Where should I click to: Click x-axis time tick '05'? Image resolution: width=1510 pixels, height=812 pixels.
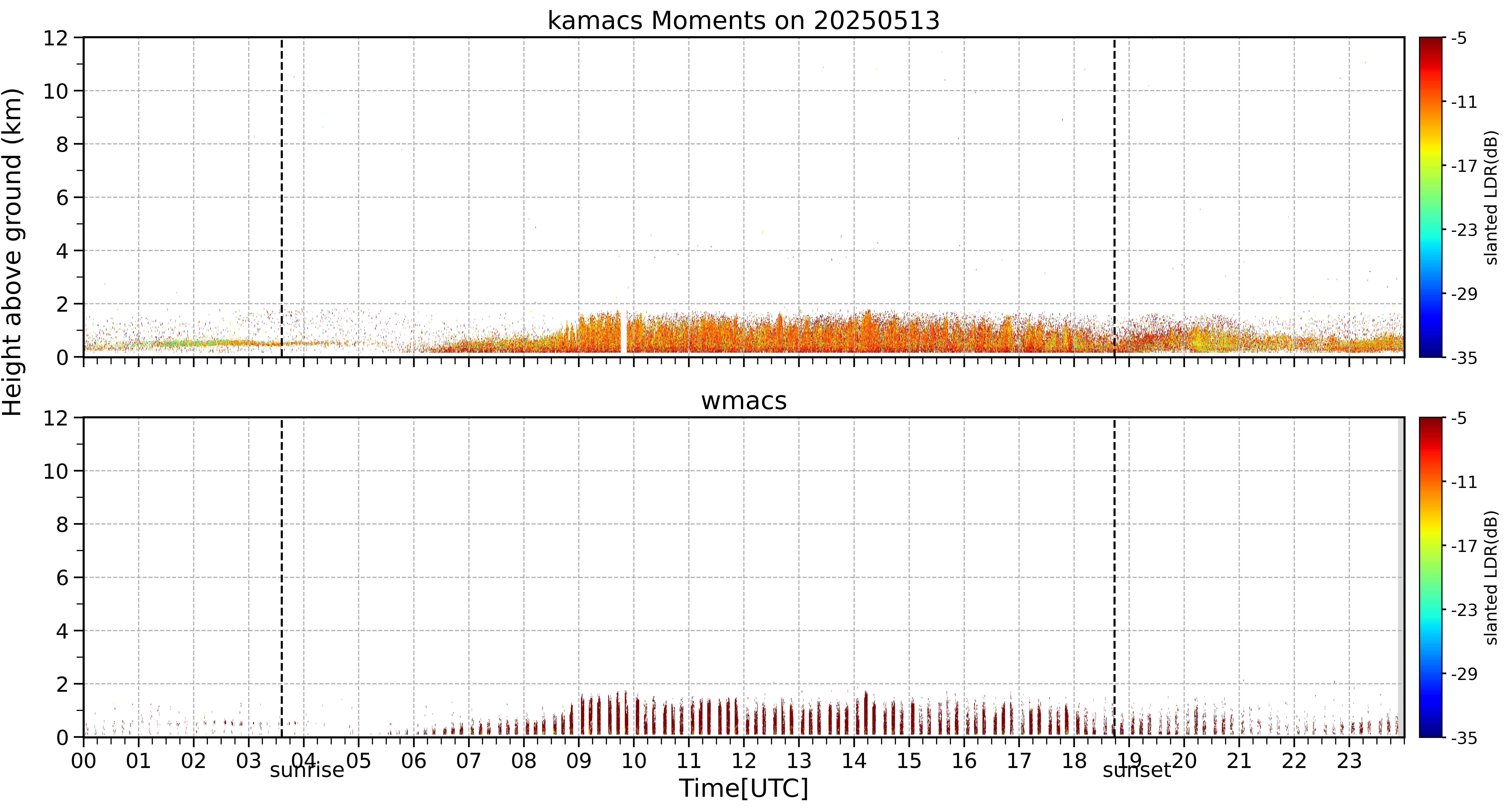tap(359, 761)
